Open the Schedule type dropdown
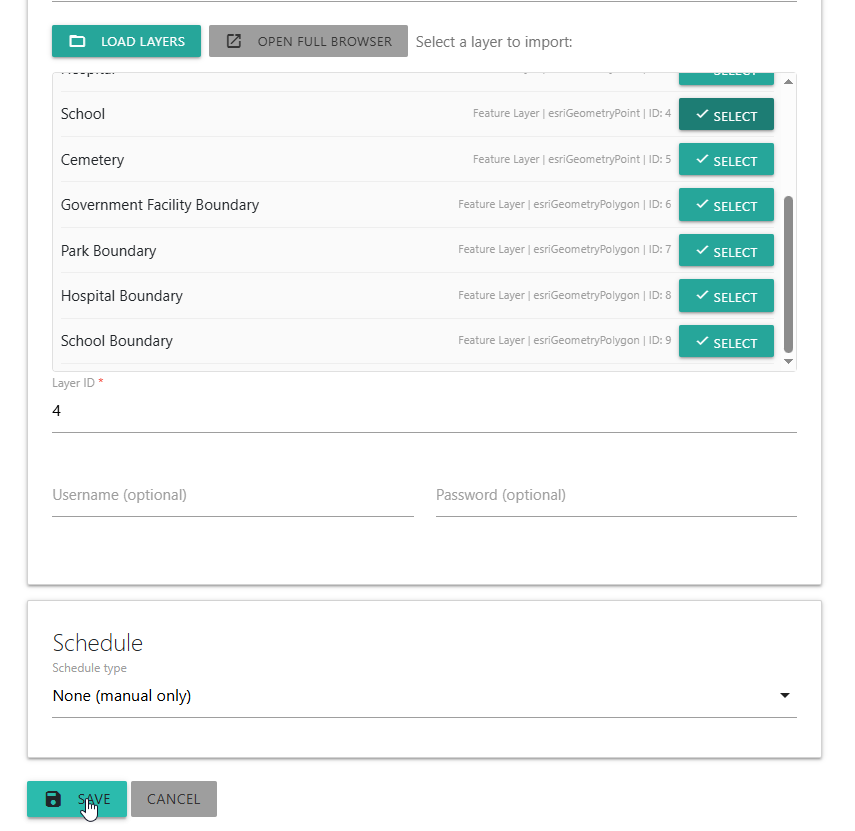Image resolution: width=855 pixels, height=831 pixels. (424, 696)
